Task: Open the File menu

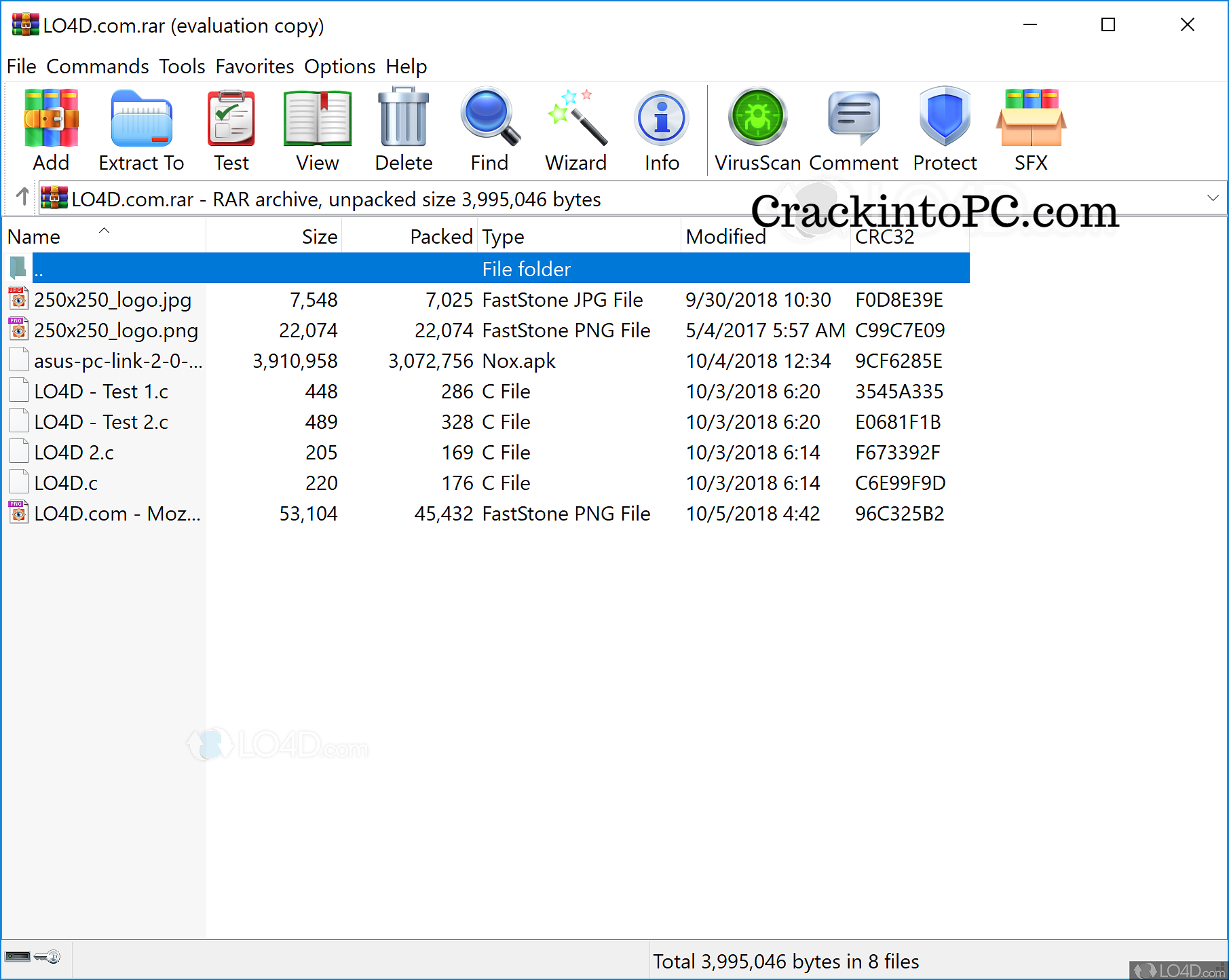Action: [x=21, y=67]
